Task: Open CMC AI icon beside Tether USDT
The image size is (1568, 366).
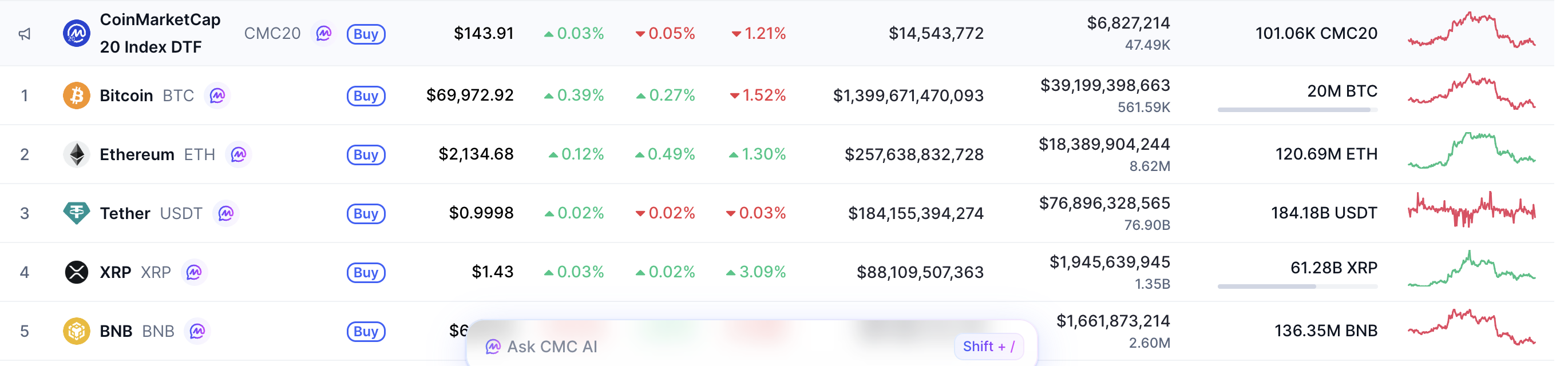Action: (226, 213)
